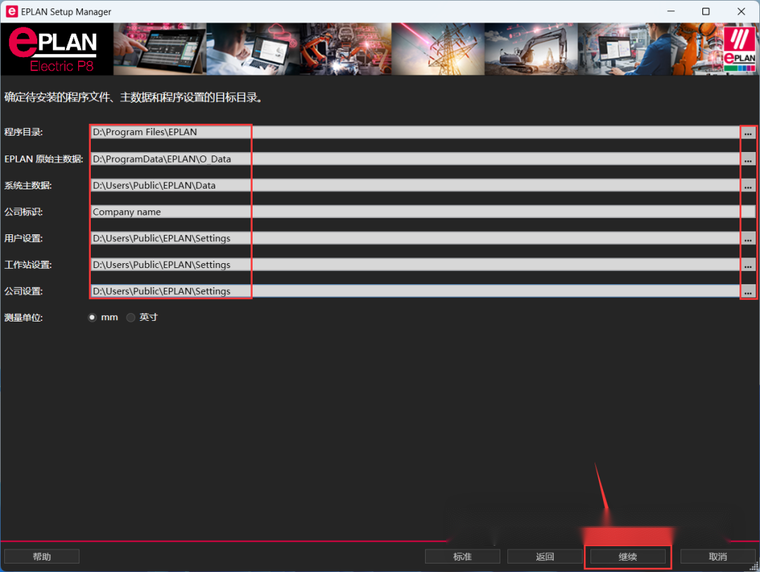This screenshot has height=572, width=760.
Task: Click the 标准 button to restore defaults
Action: coord(462,556)
